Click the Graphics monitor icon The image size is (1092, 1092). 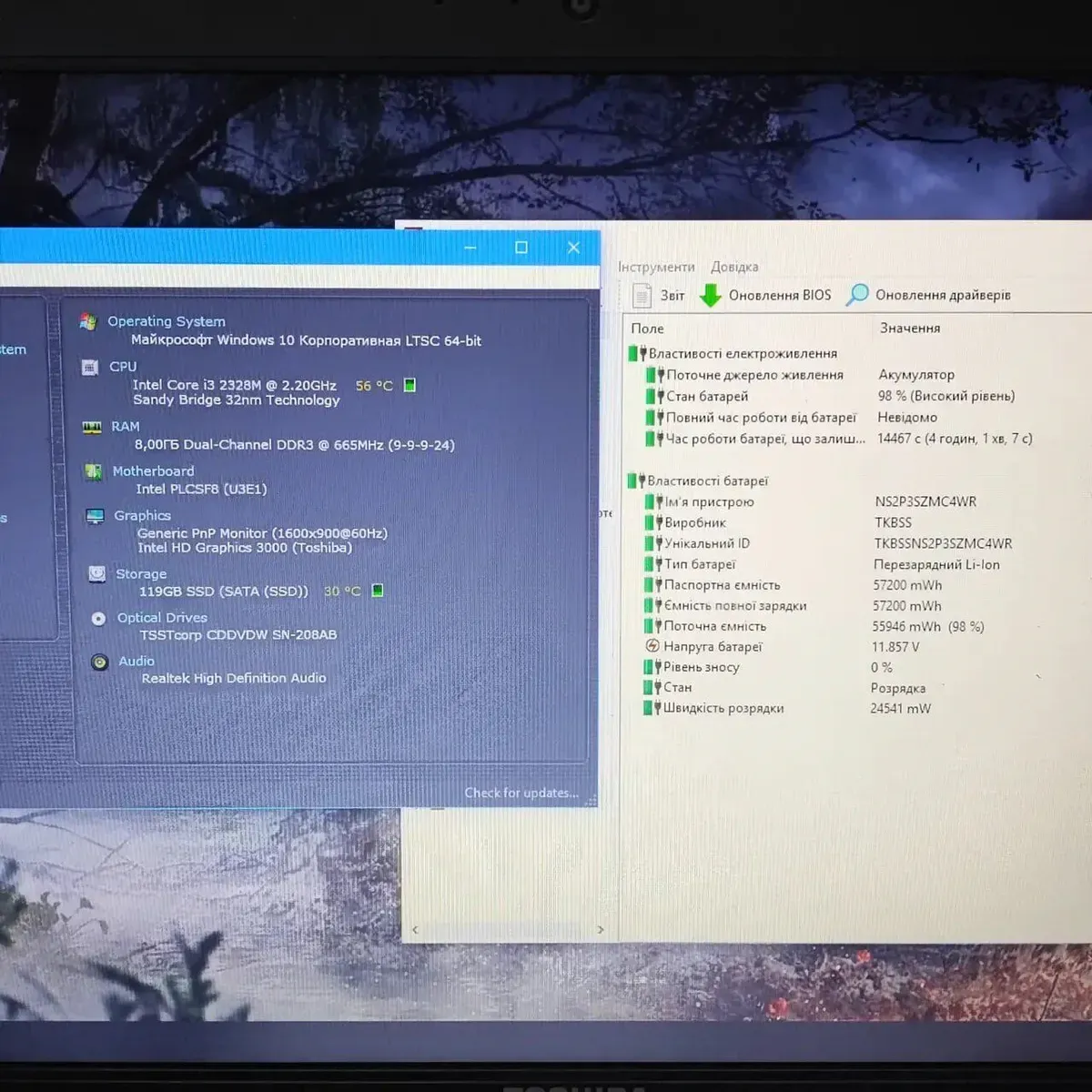95,516
